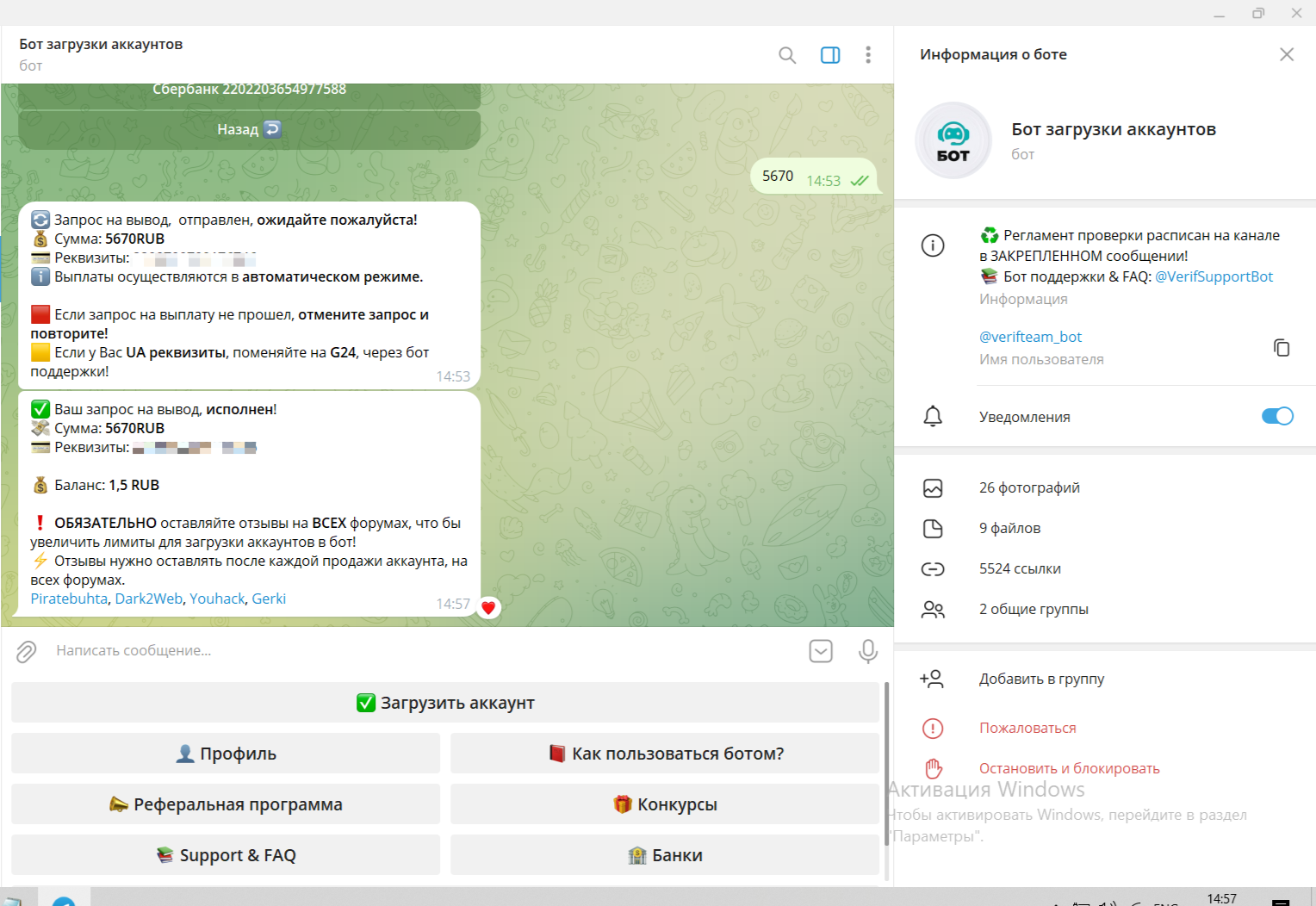
Task: Click the Telegram icon in the taskbar
Action: [x=64, y=901]
